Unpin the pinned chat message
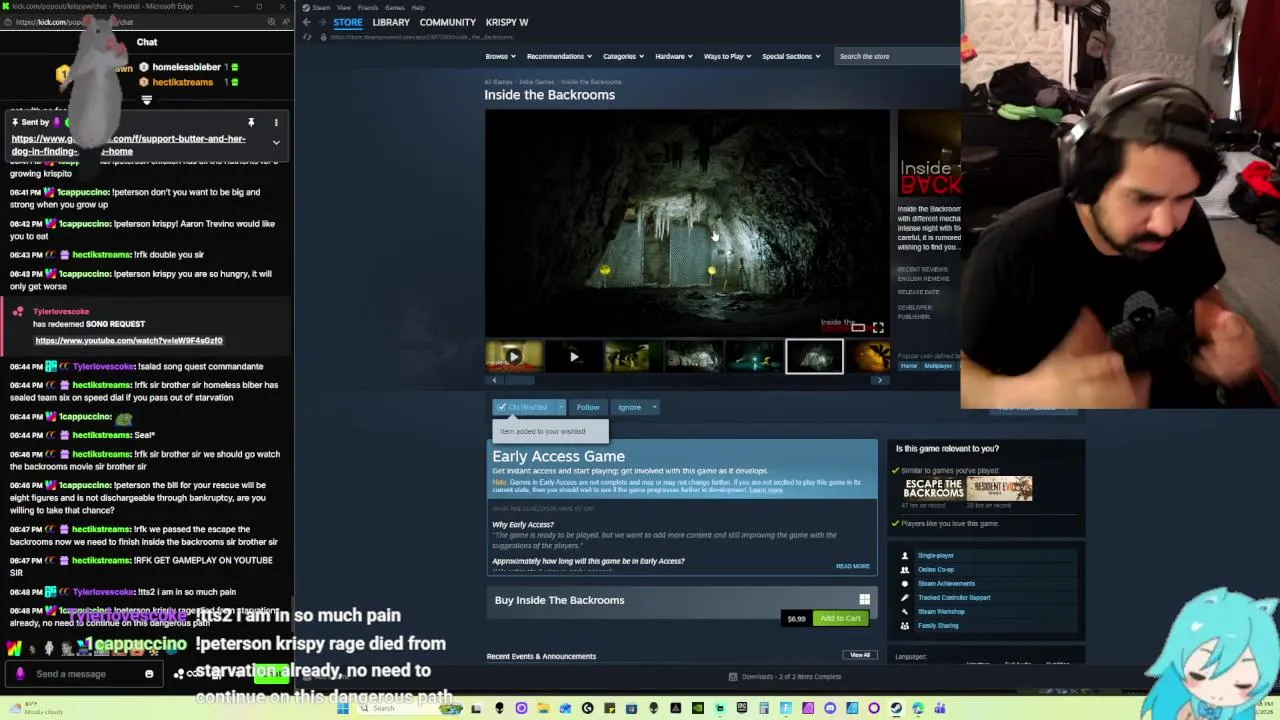The image size is (1280, 720). pos(251,123)
